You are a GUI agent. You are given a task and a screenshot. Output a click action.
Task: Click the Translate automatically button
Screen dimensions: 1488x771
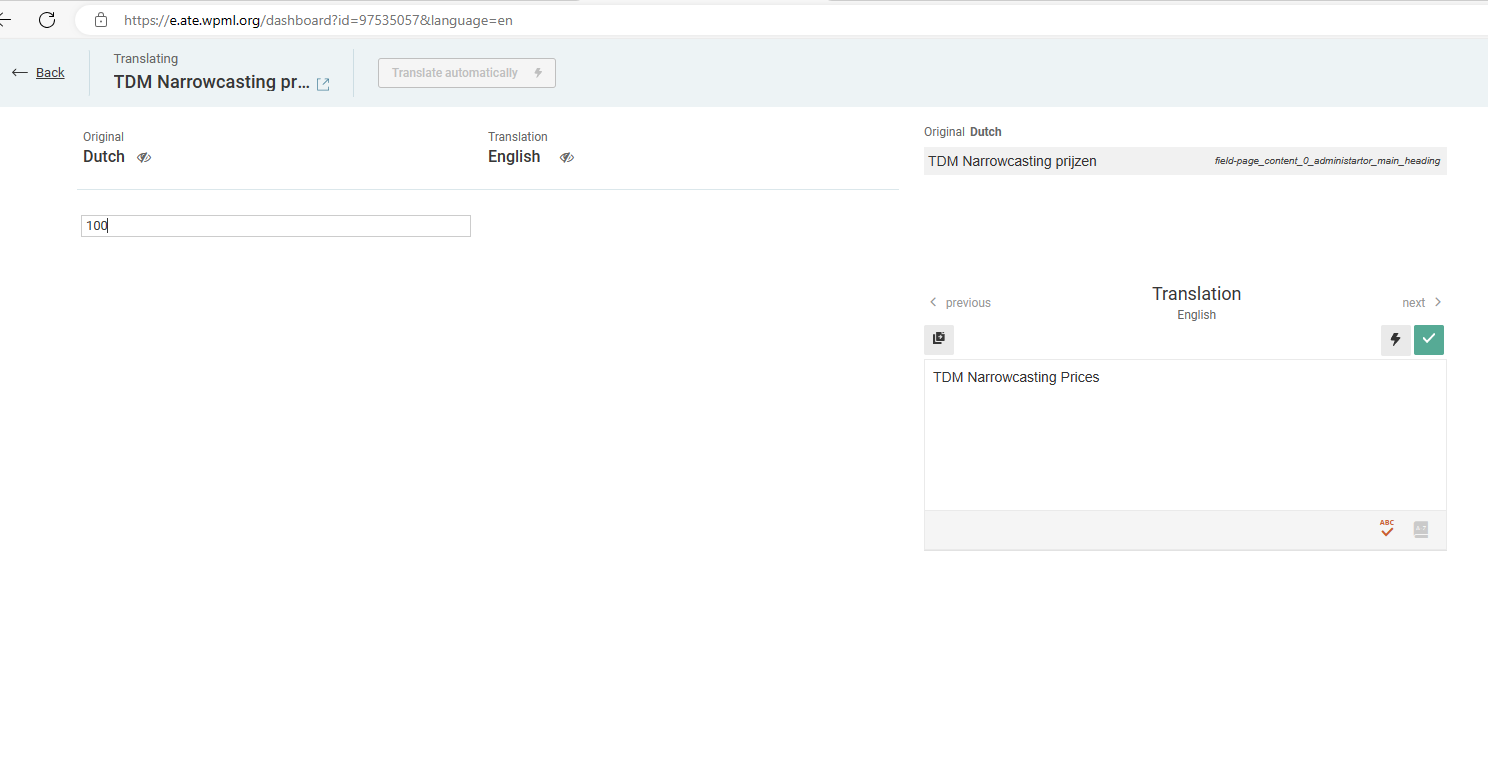[467, 73]
